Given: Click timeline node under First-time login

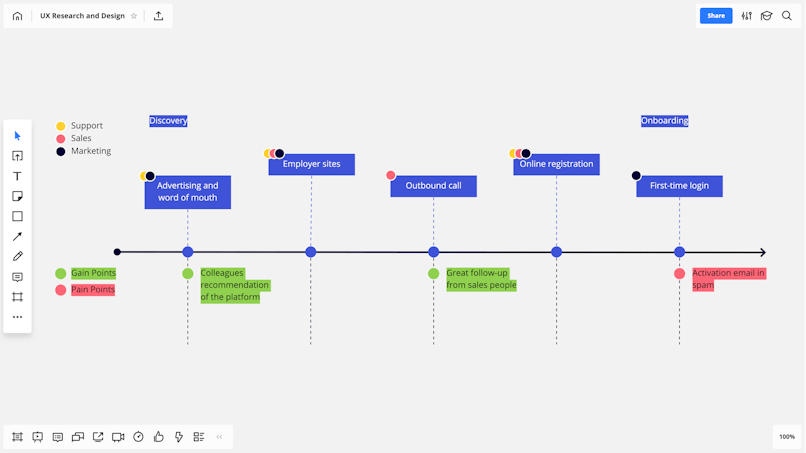Looking at the screenshot, I should [x=680, y=252].
